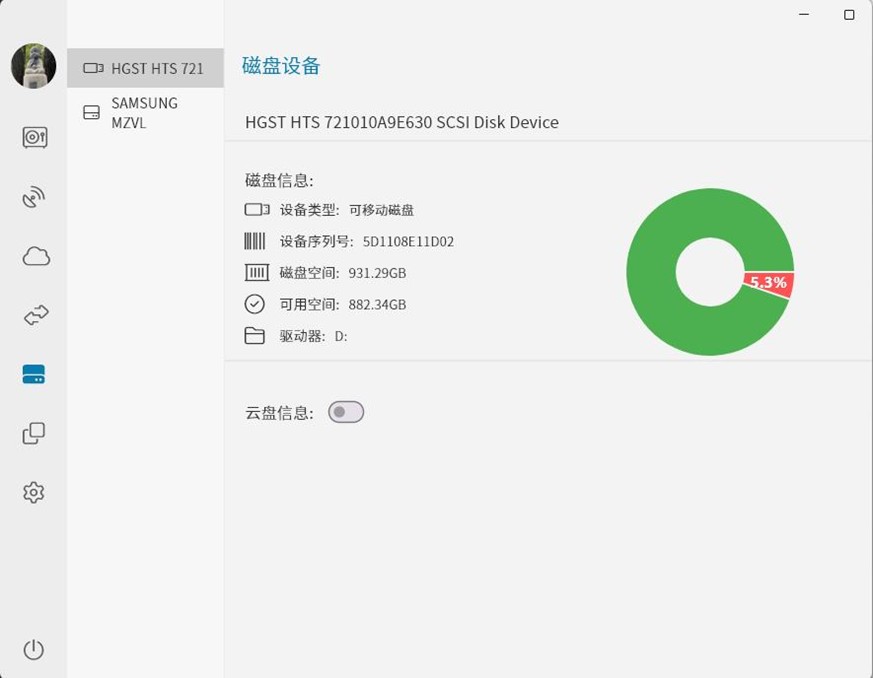Open settings gear in sidebar
The image size is (873, 678).
click(34, 492)
